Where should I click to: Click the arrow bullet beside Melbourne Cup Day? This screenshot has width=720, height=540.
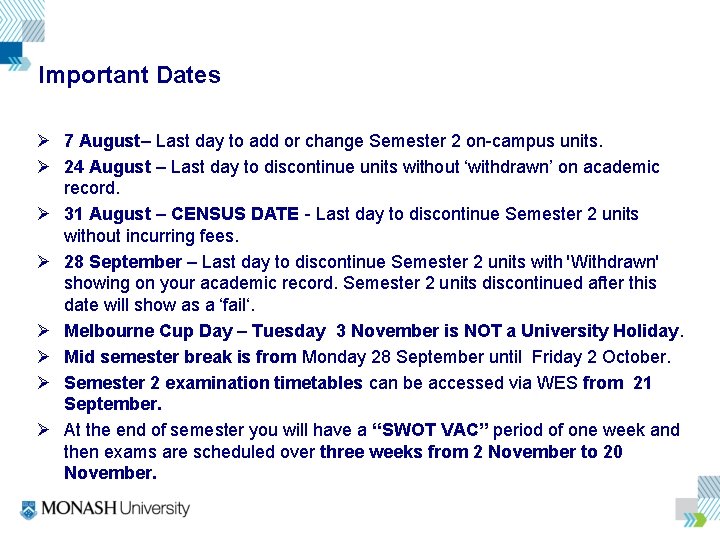pos(45,330)
